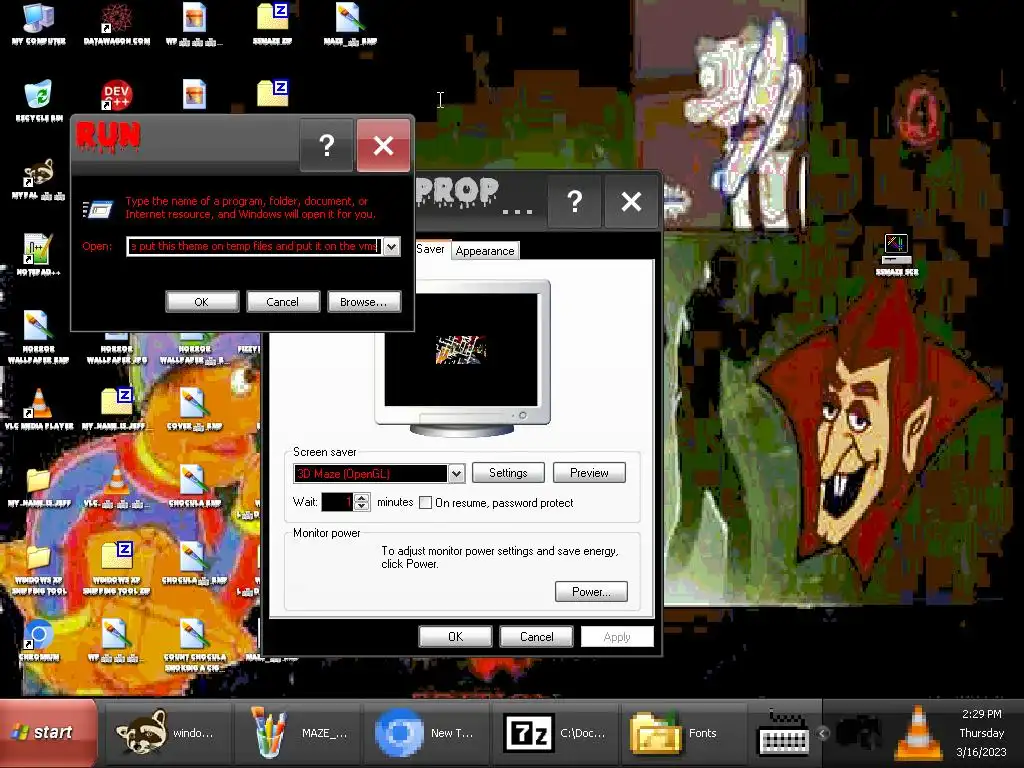
Task: Switch to Chromium New Tab taskbar item
Action: pos(427,733)
